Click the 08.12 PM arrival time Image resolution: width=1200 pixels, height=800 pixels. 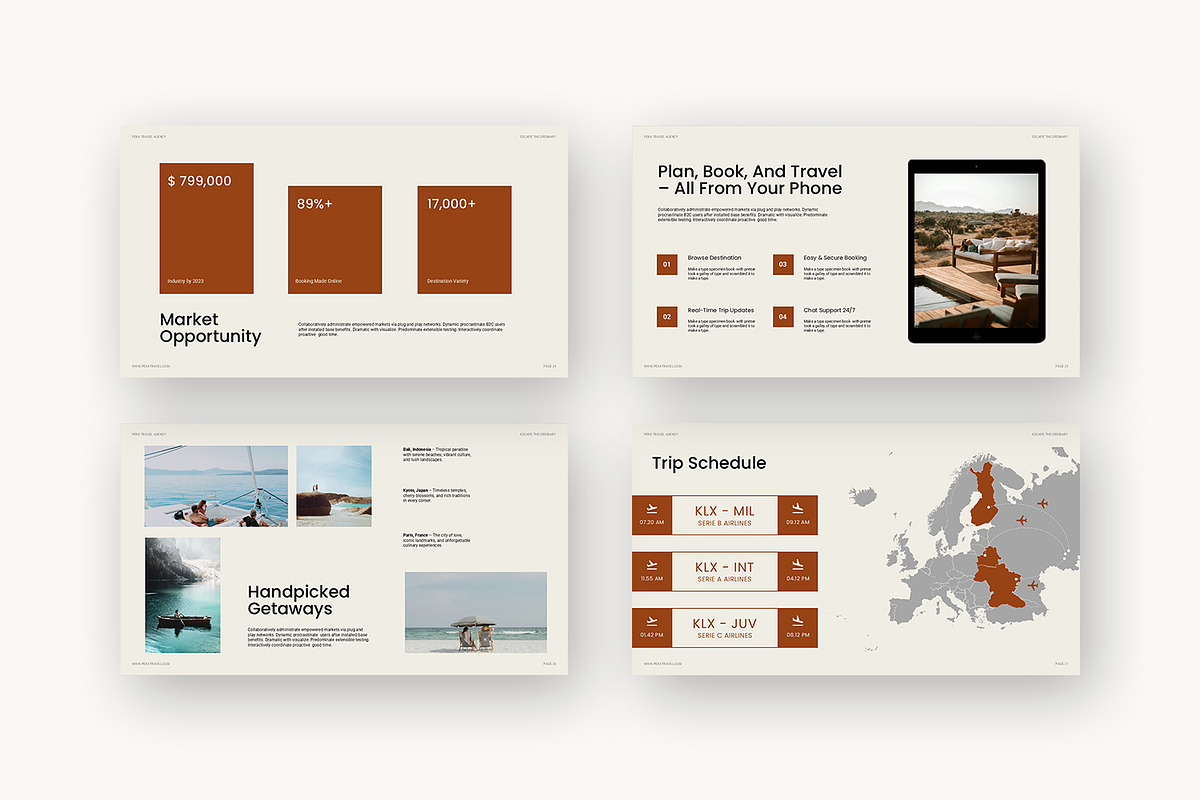798,634
